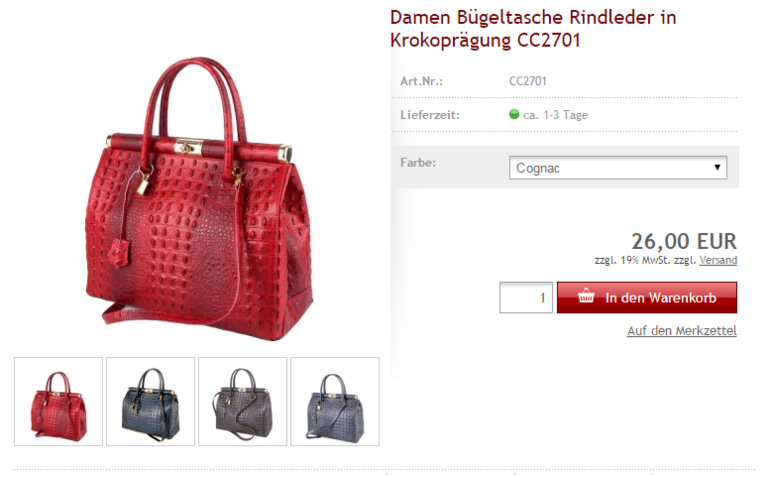
Task: Click the Farbe label
Action: click(418, 163)
